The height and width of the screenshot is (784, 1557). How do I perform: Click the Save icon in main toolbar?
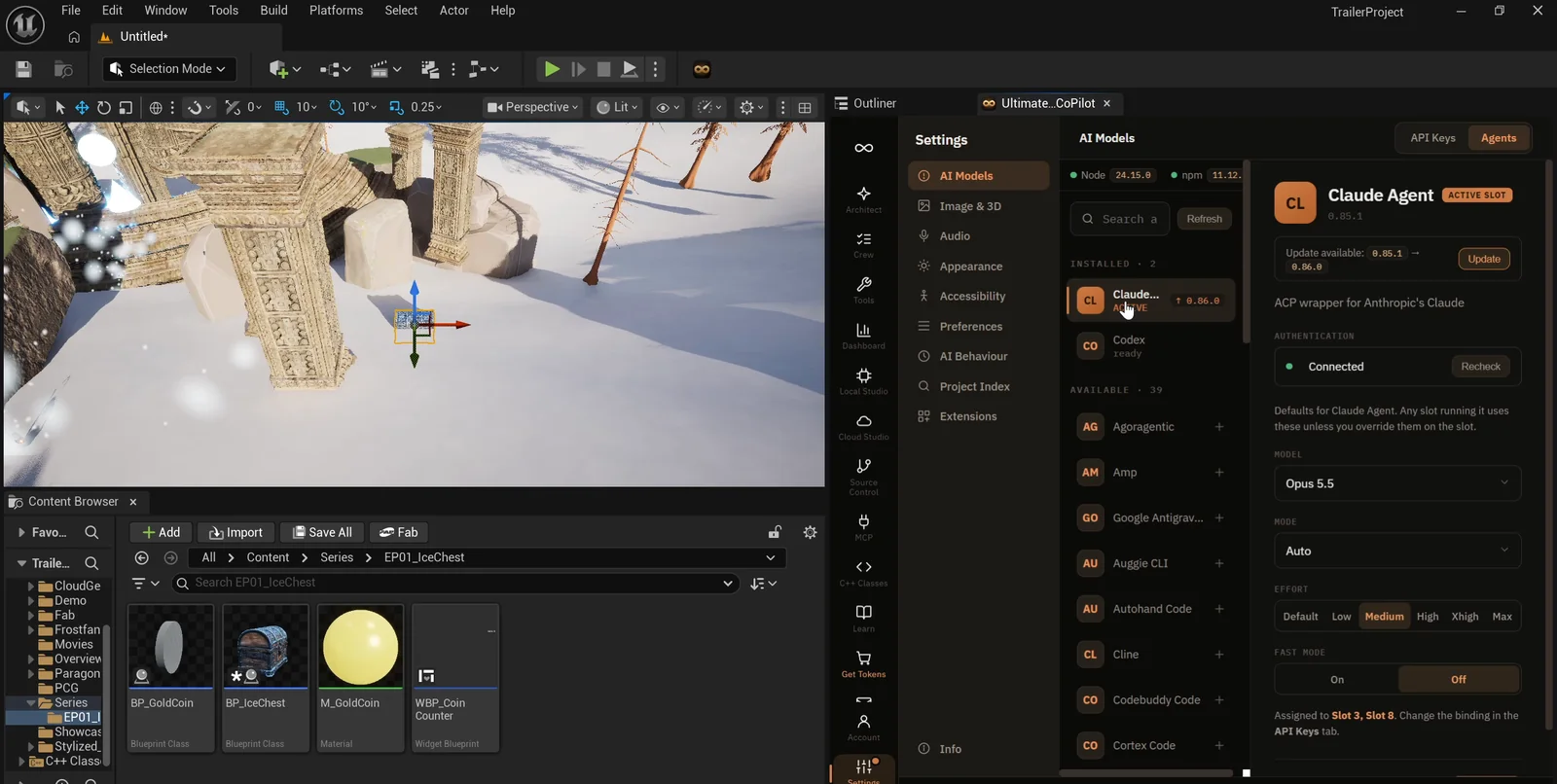click(x=23, y=69)
